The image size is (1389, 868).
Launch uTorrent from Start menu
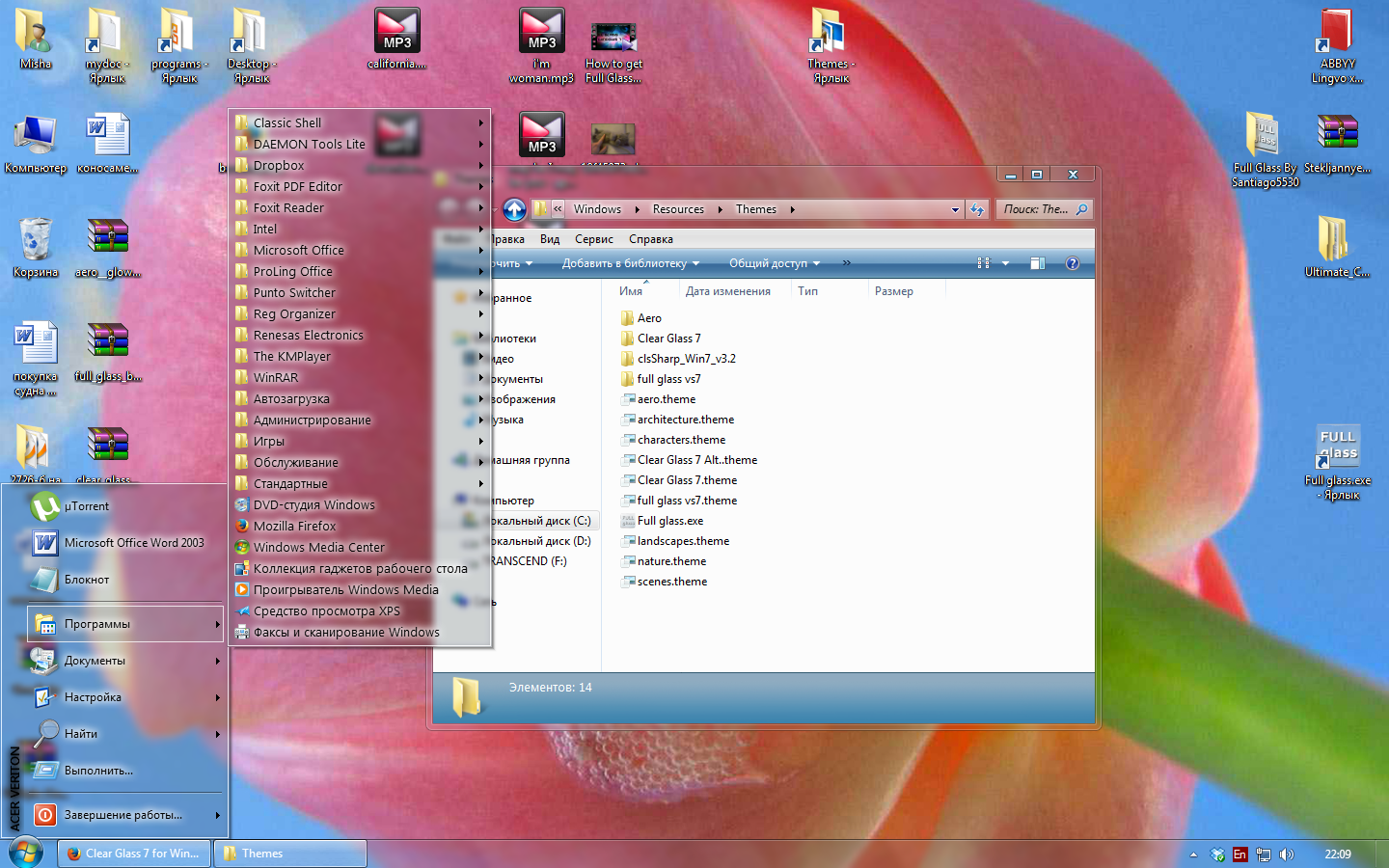87,506
